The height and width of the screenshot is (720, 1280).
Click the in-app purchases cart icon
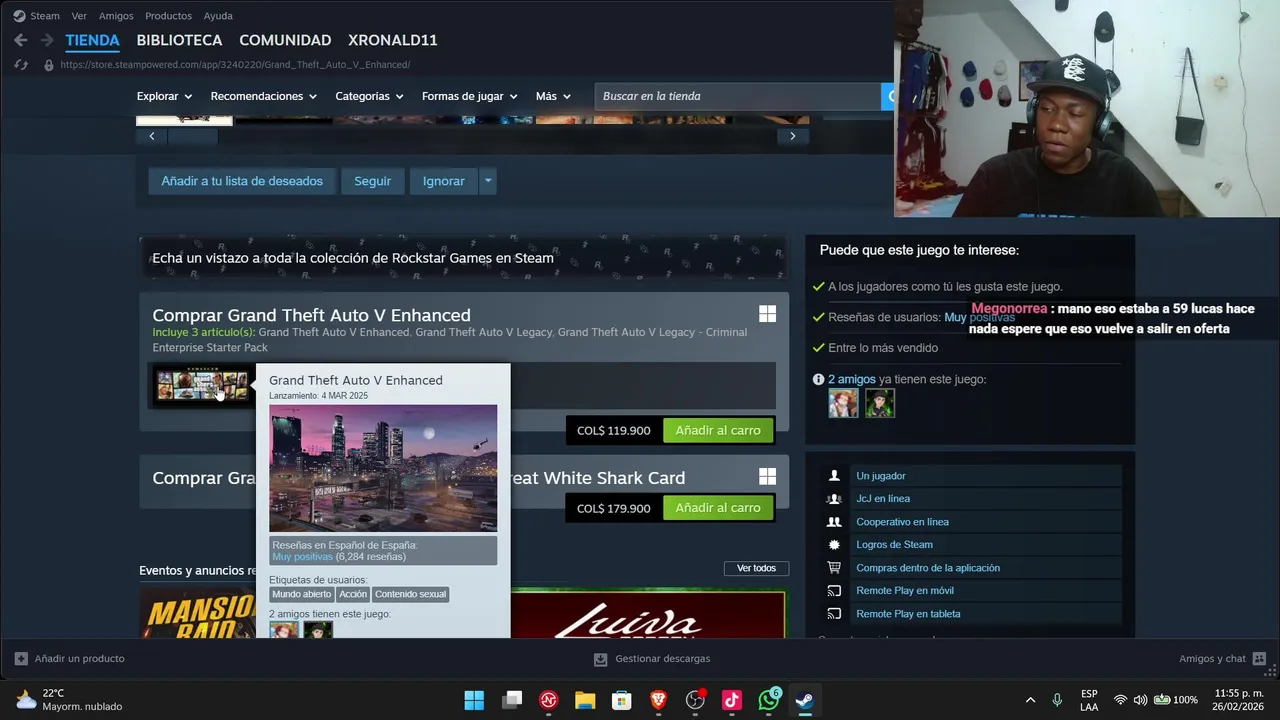tap(834, 568)
